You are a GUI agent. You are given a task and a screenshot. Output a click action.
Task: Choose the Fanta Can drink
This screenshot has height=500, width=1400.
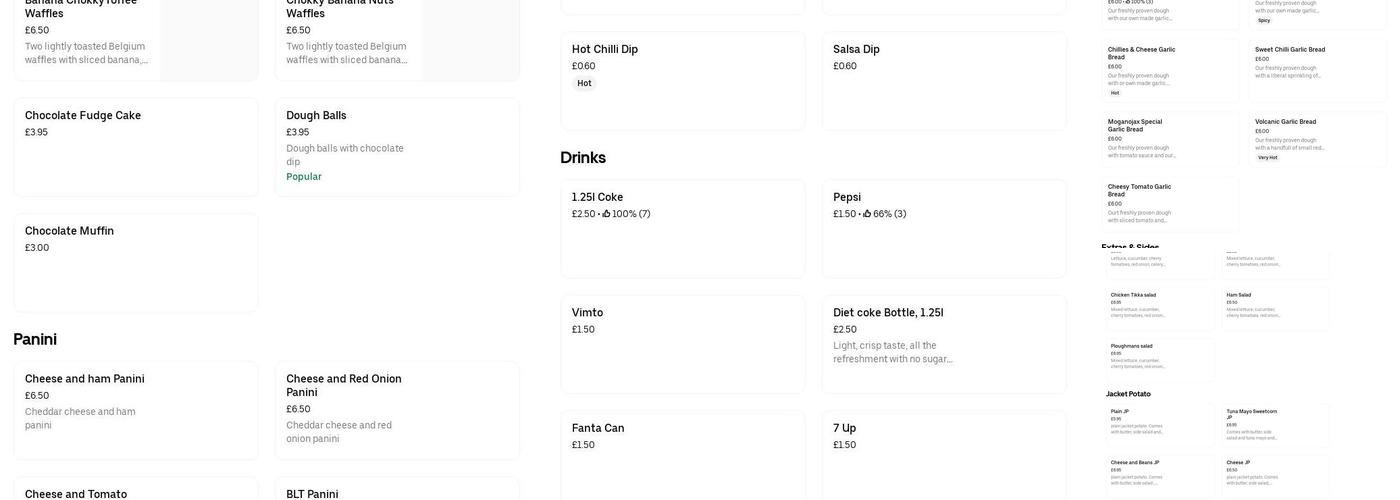[x=682, y=455]
